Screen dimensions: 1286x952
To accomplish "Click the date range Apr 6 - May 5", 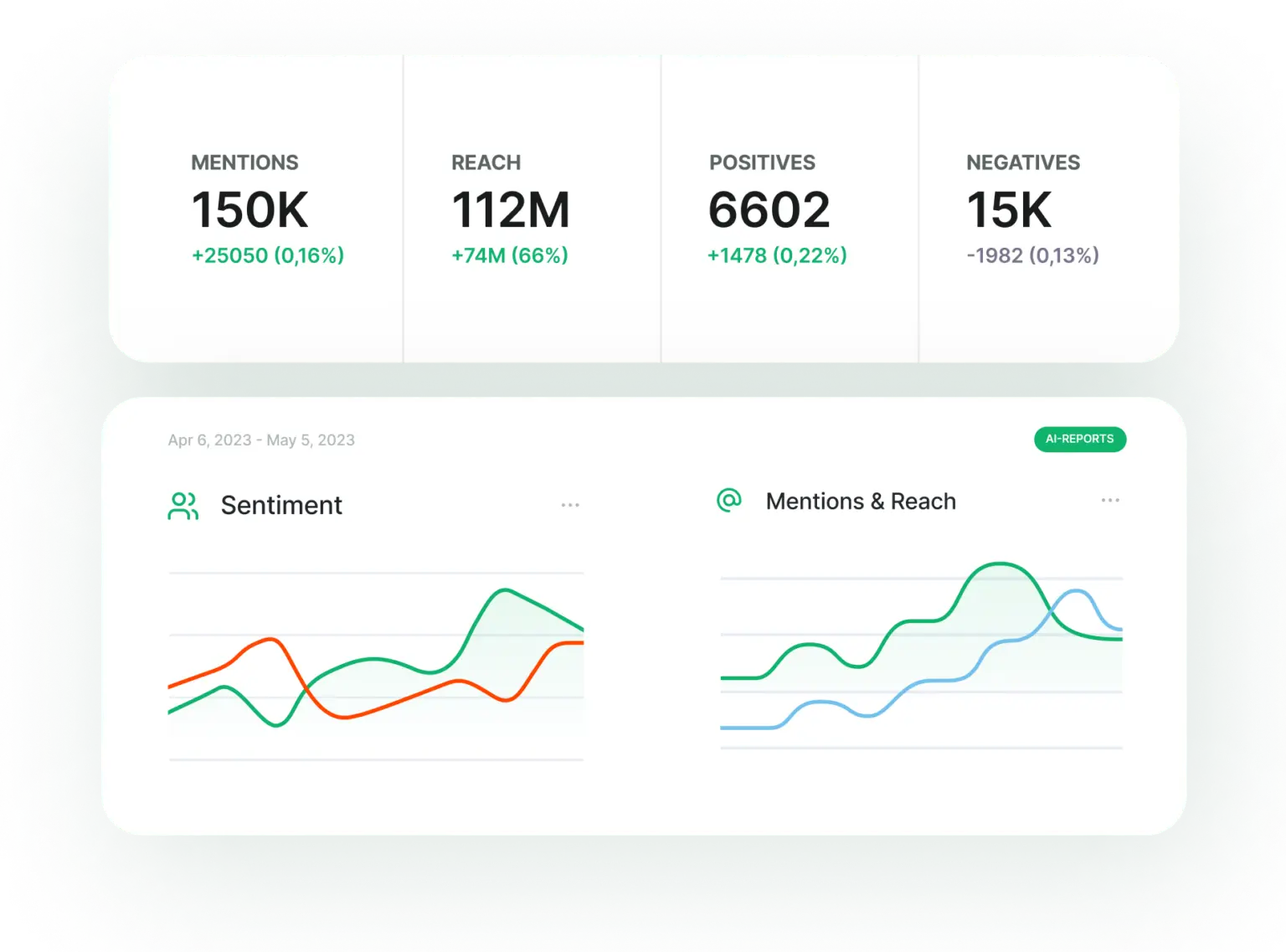I will 262,440.
